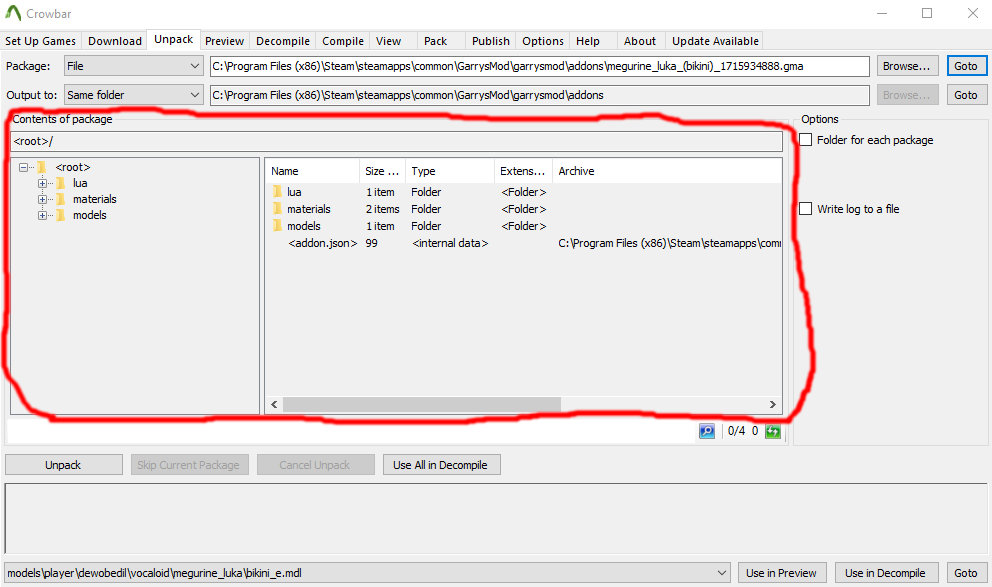Expand the materials node in the tree
Screen dimensions: 992x587
coord(42,199)
